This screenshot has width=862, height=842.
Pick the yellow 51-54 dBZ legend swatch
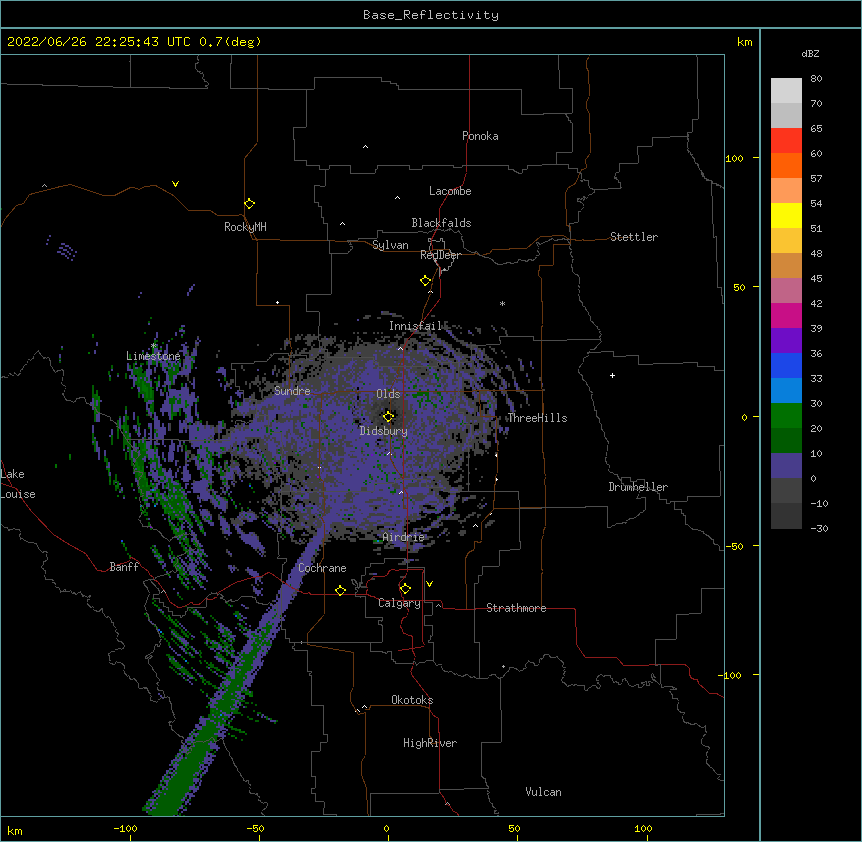(x=786, y=215)
